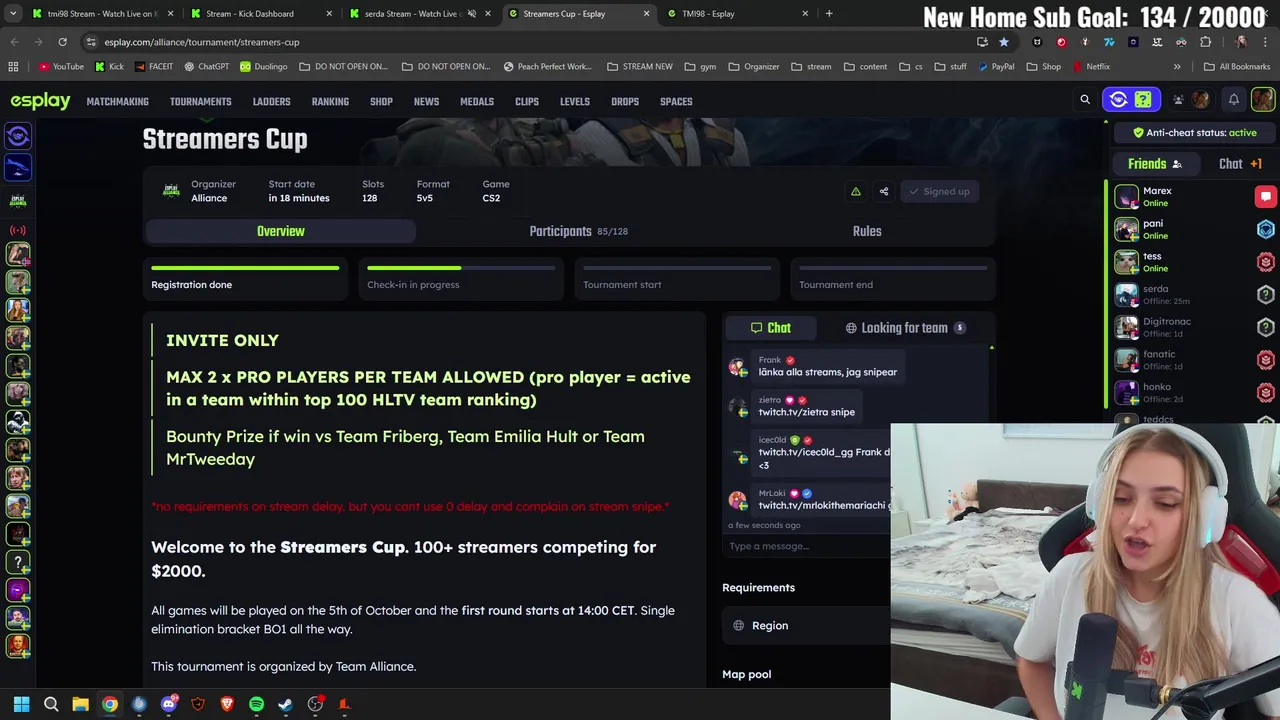Open TOURNAMENTS in the top navigation

[200, 101]
